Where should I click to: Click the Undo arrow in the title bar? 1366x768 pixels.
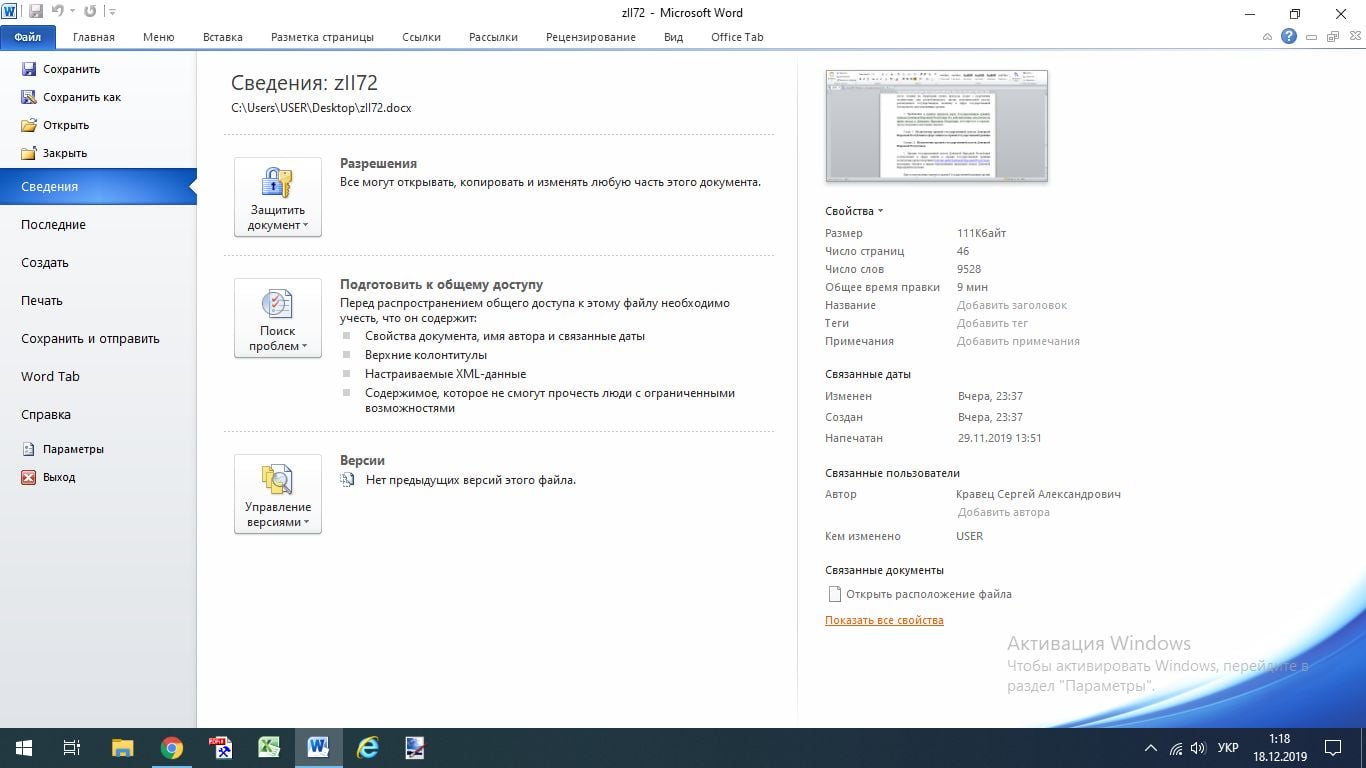(x=58, y=12)
